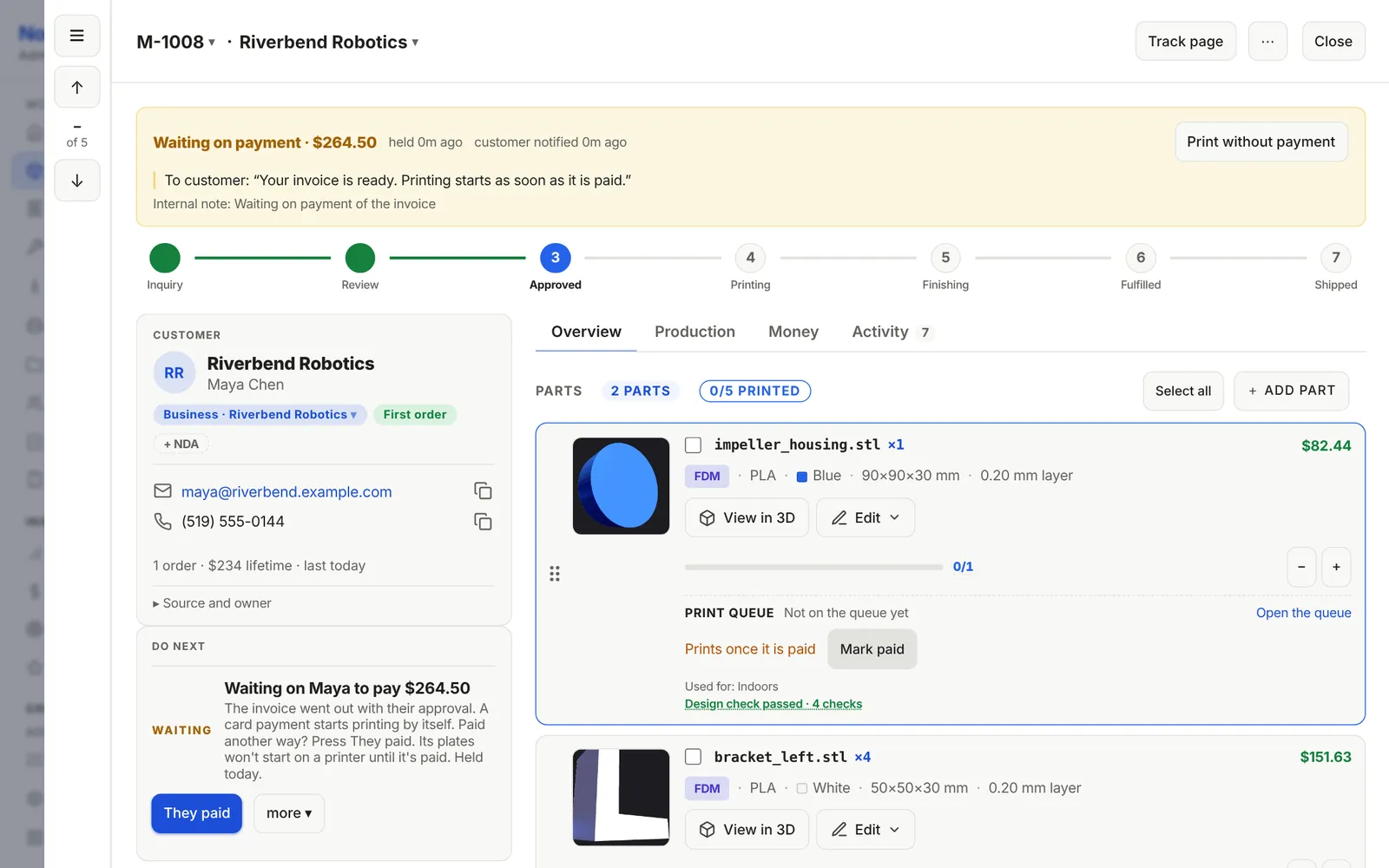View bracket_left.stl in 3D

pos(747,830)
